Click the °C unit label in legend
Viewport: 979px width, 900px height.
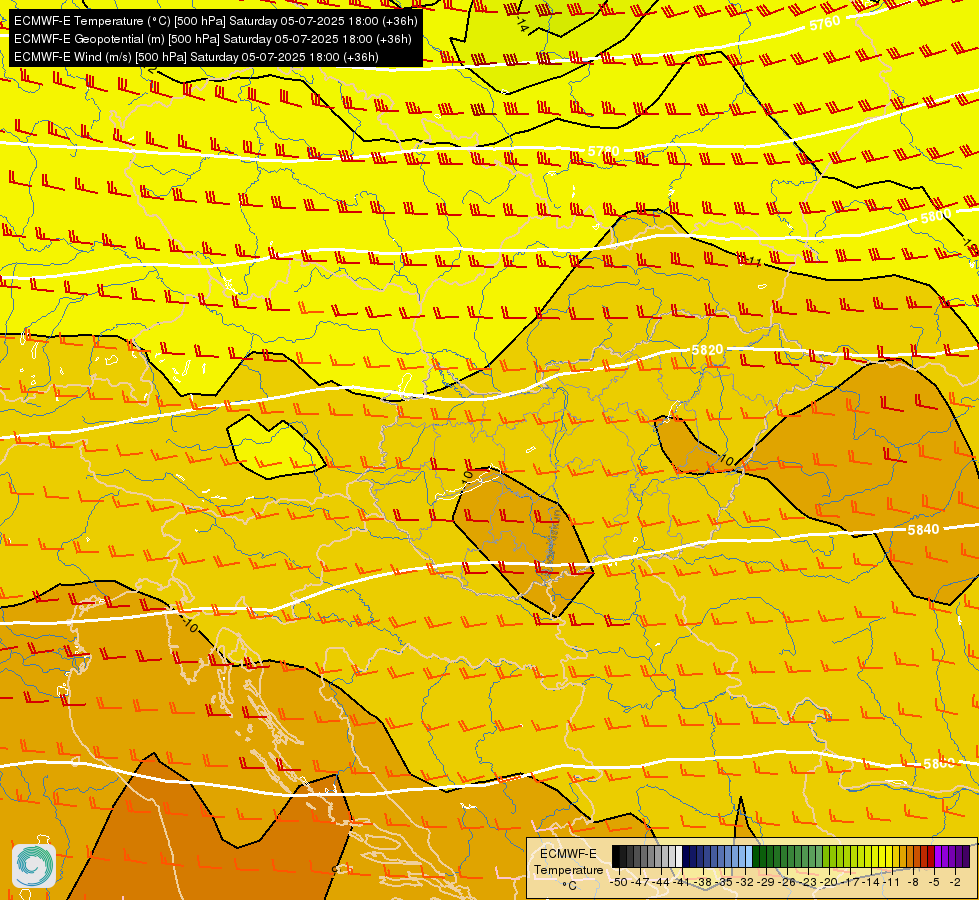pos(569,886)
